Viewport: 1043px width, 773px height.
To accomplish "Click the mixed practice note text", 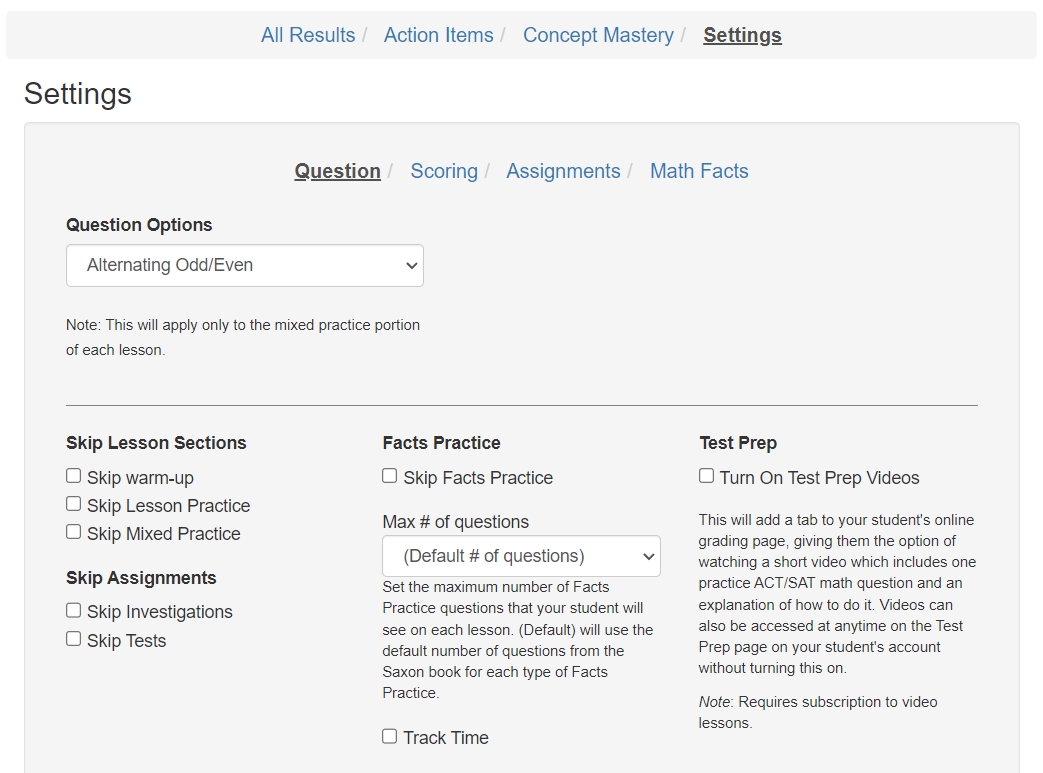I will tap(243, 337).
